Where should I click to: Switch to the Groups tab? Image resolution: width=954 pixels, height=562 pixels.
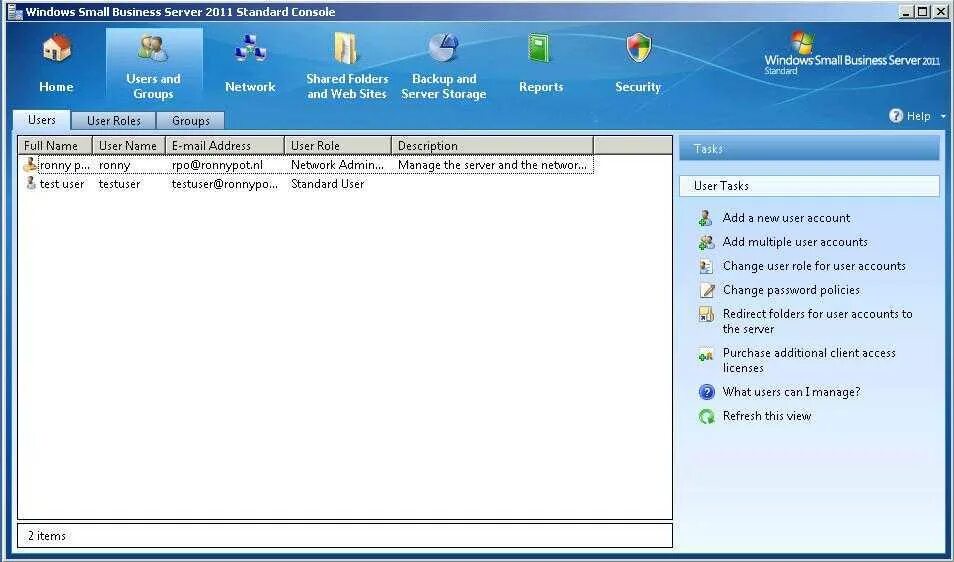tap(190, 120)
